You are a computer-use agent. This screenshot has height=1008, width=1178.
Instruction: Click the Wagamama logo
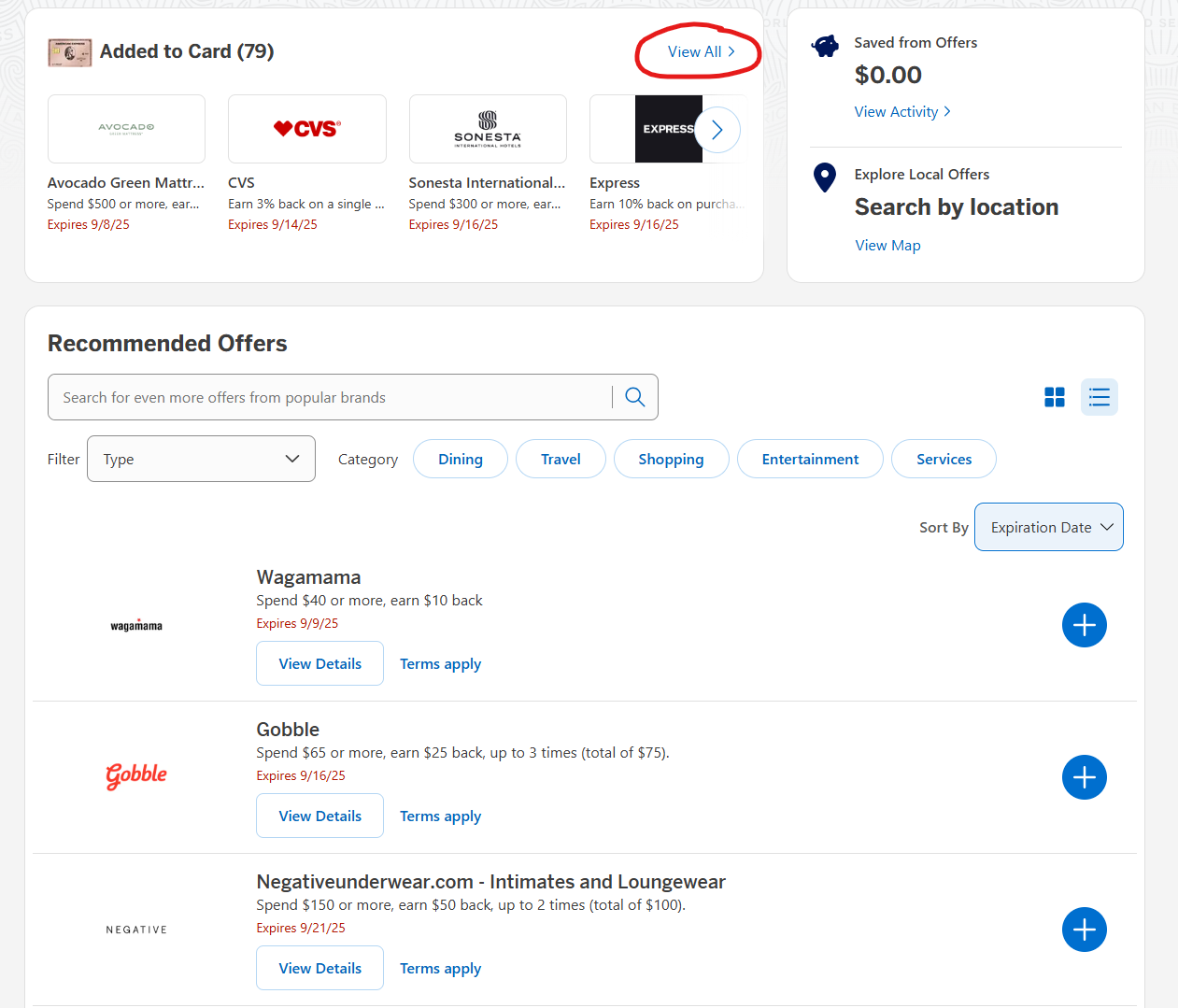[136, 626]
